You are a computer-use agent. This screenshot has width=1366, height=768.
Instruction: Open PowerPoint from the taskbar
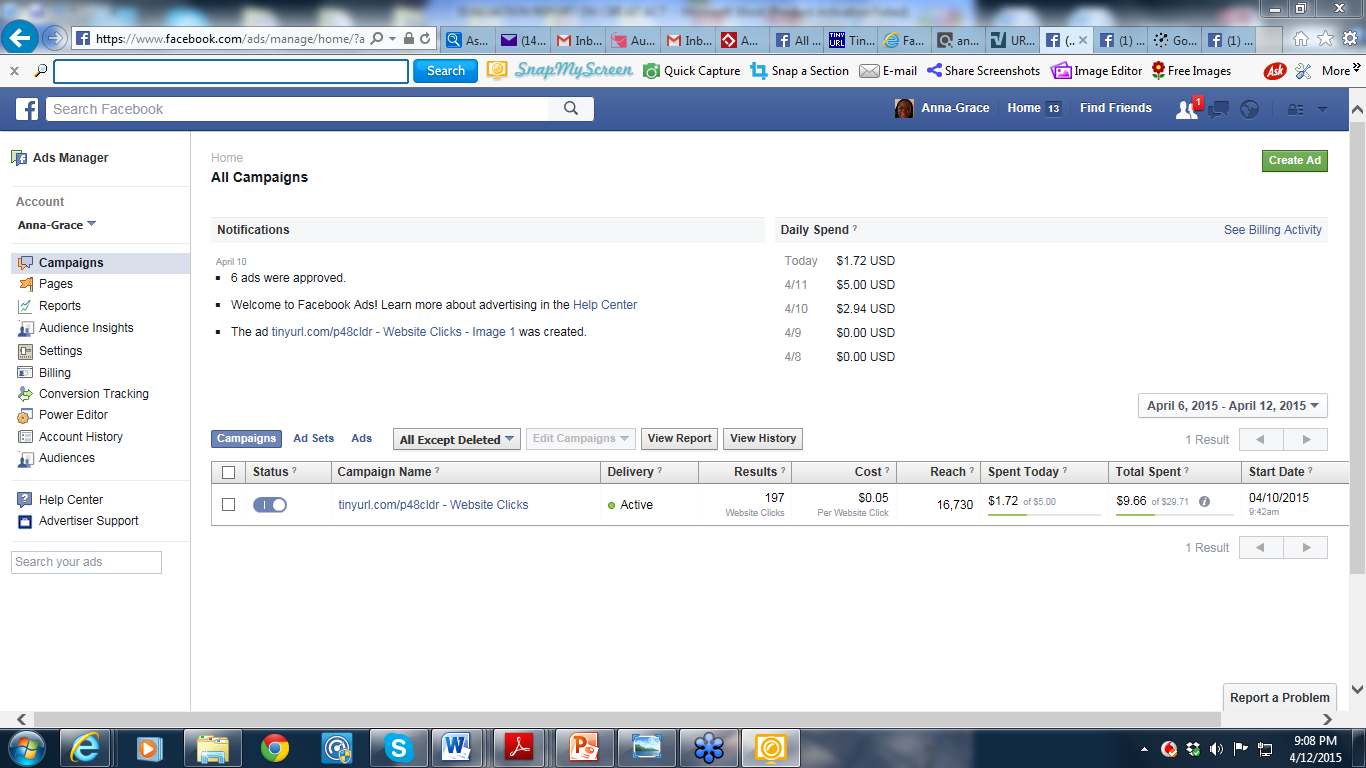(583, 748)
